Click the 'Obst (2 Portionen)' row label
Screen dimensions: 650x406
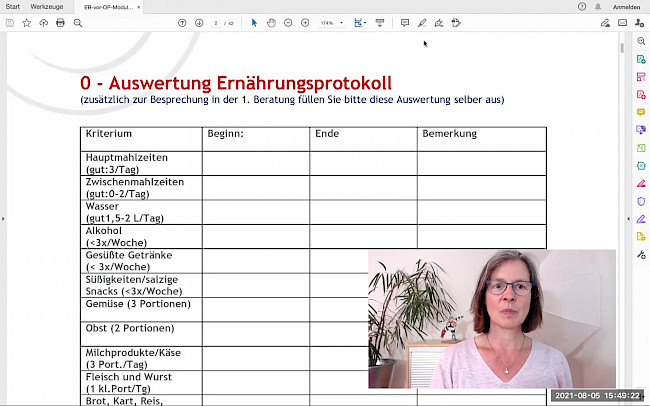click(130, 328)
